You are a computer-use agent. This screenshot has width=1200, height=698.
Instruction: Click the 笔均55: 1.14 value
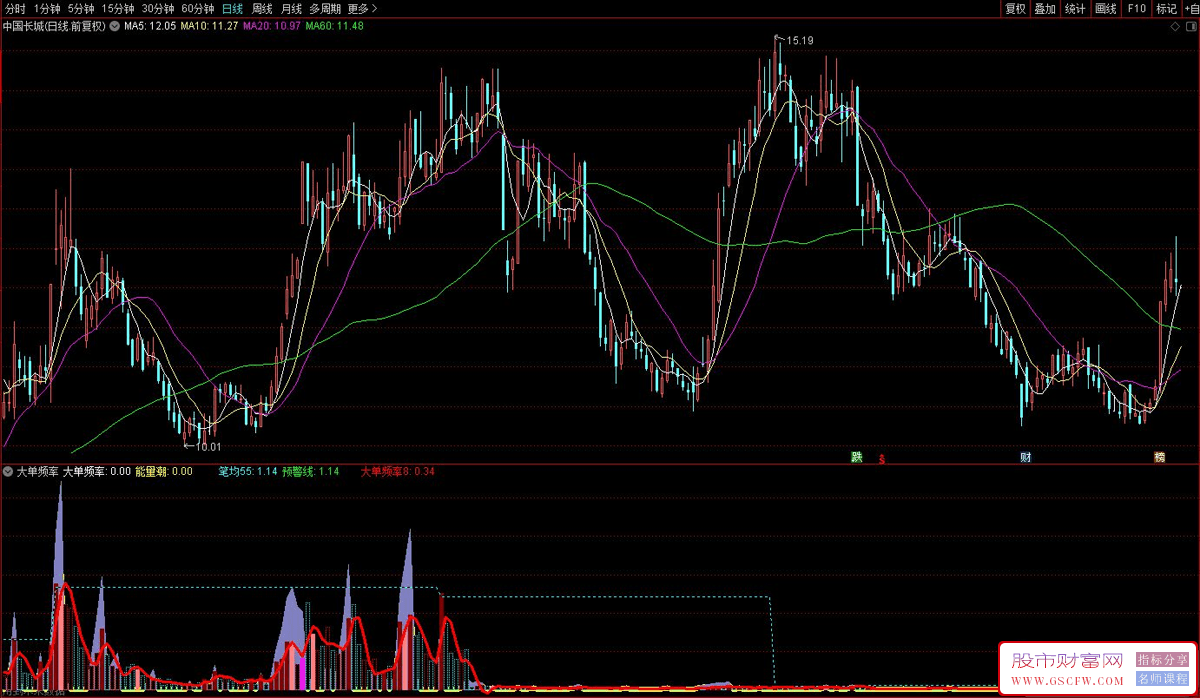[x=248, y=471]
